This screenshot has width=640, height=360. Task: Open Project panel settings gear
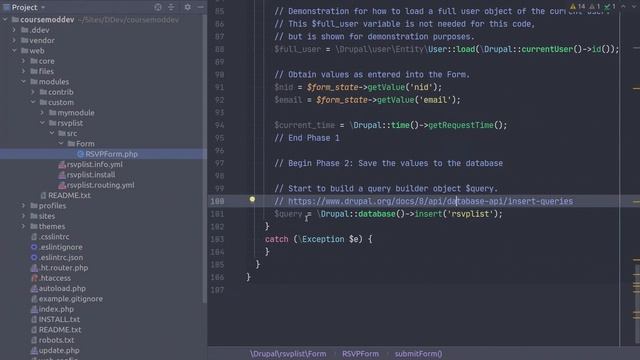[x=188, y=7]
